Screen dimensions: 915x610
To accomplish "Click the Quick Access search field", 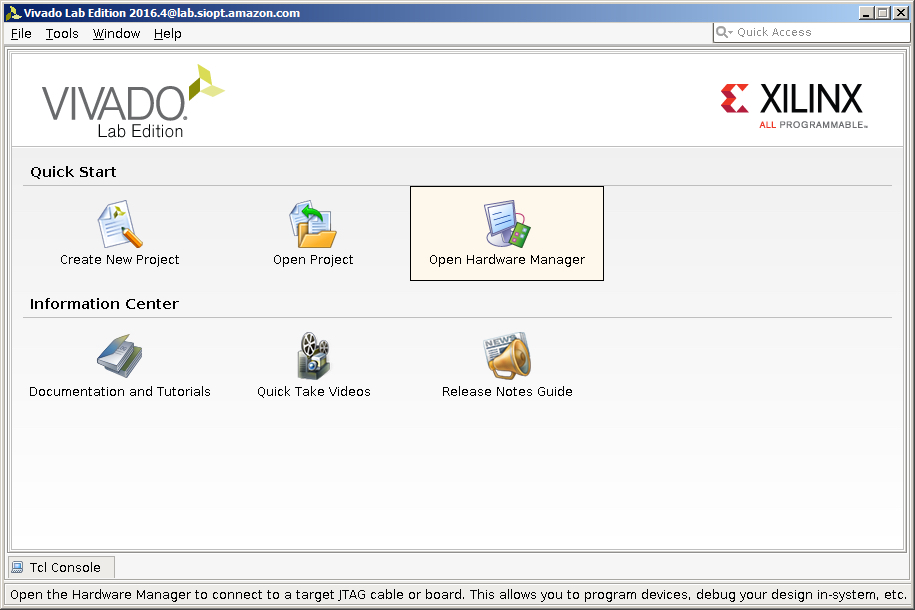I will pyautogui.click(x=811, y=32).
